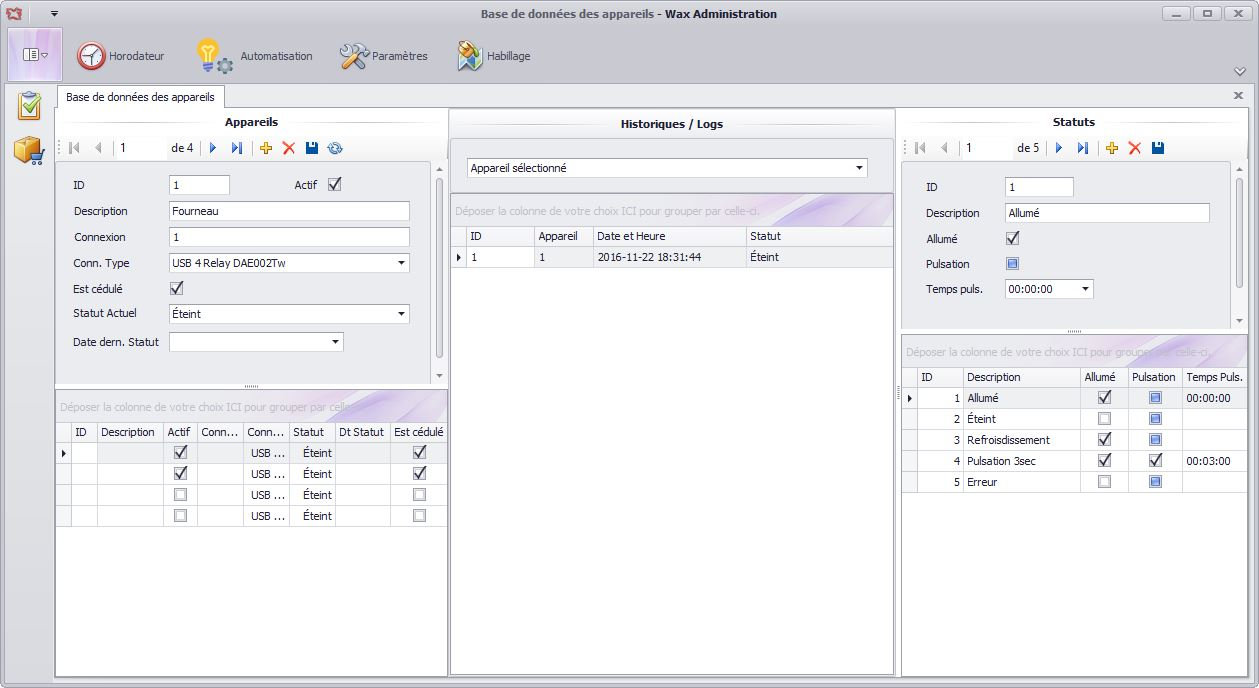Click the Horodateur button

click(121, 56)
